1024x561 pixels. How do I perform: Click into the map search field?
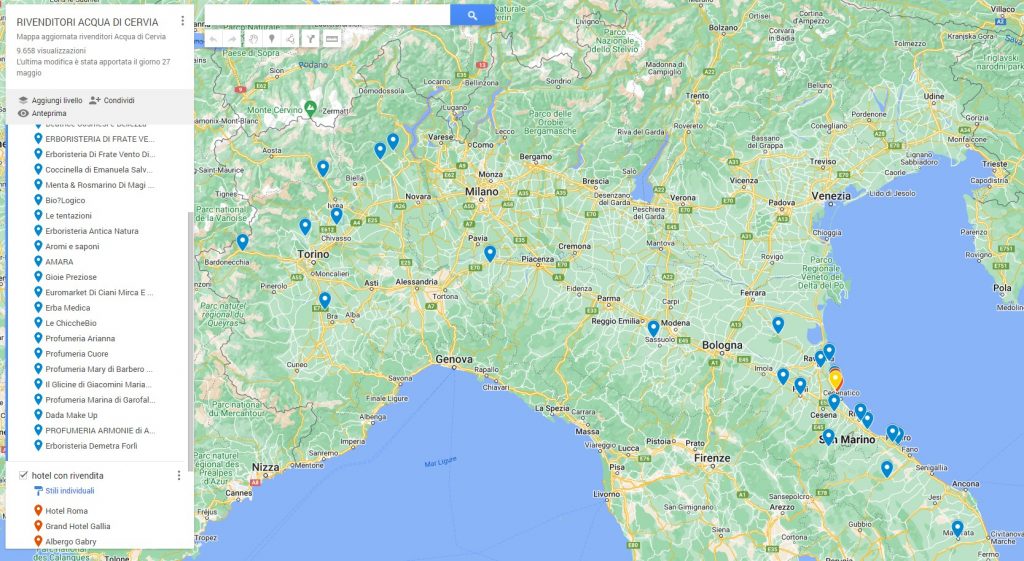pos(327,15)
